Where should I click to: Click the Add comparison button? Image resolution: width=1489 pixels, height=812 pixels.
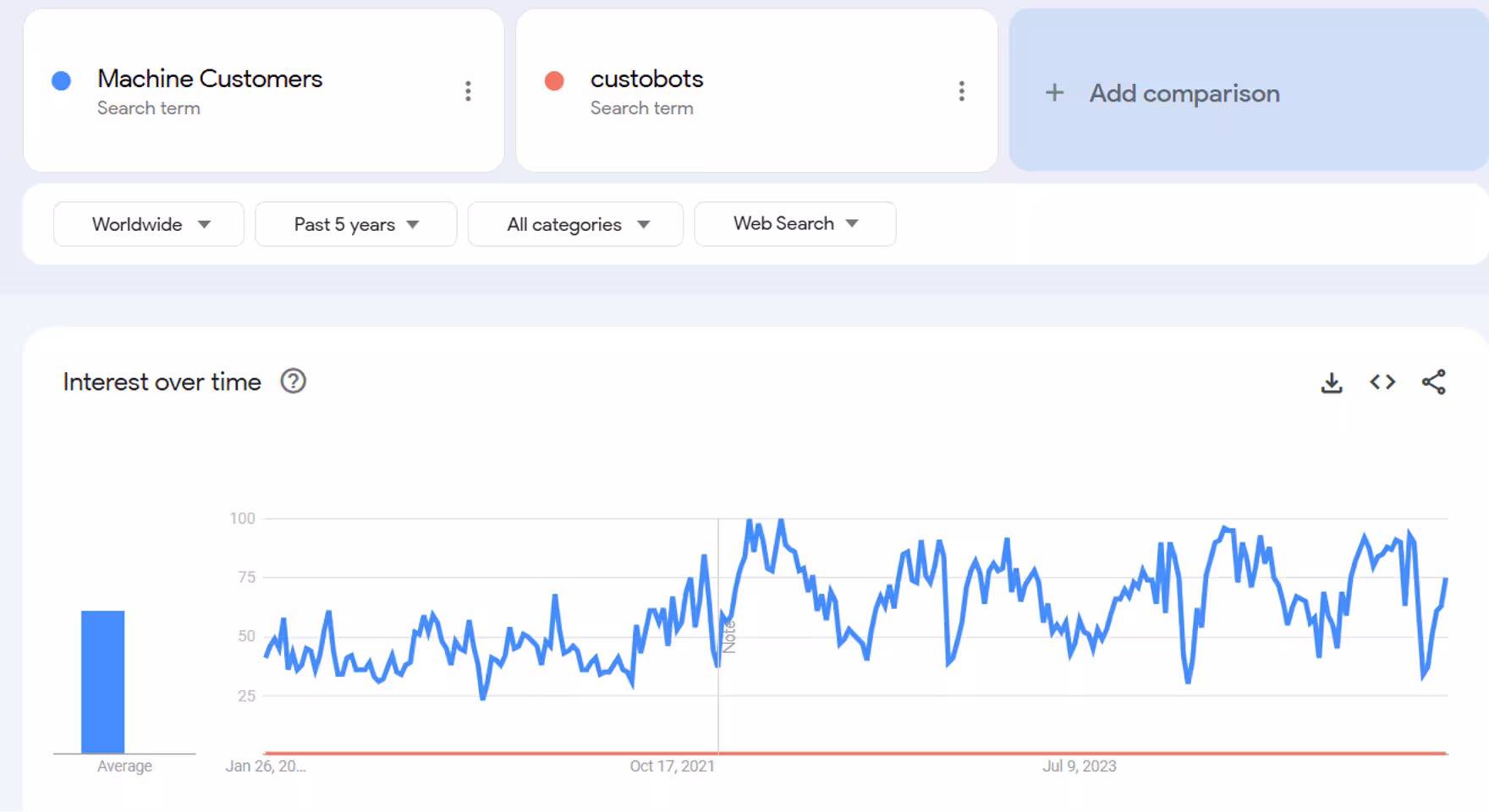[x=1184, y=93]
